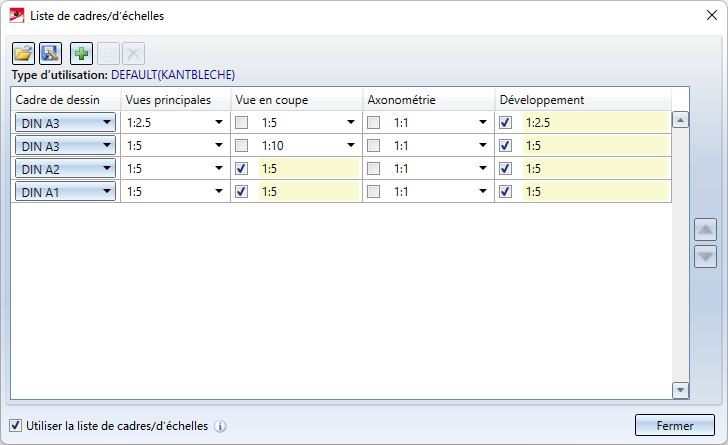Uncheck Développement checkbox for DIN A1 row
The height and width of the screenshot is (445, 728).
(506, 191)
